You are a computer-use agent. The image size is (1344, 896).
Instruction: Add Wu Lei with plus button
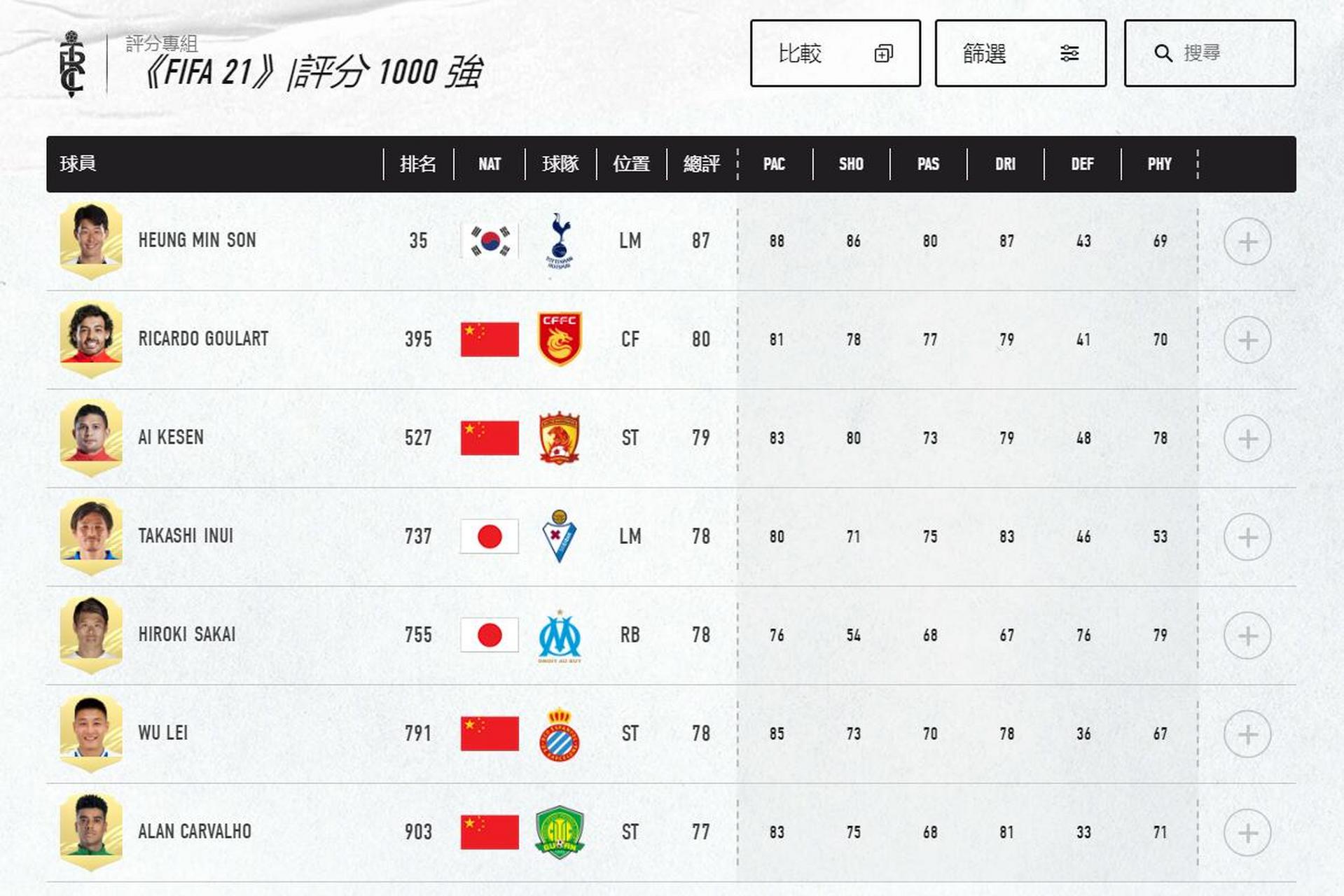[x=1247, y=734]
